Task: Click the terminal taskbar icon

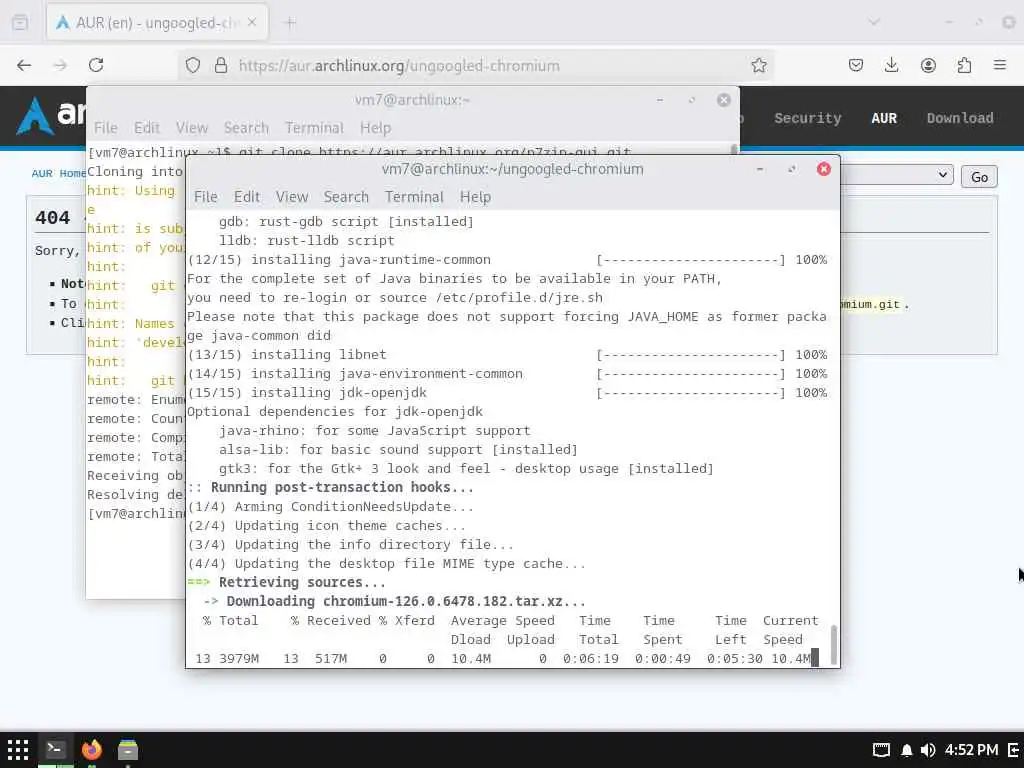Action: point(55,750)
